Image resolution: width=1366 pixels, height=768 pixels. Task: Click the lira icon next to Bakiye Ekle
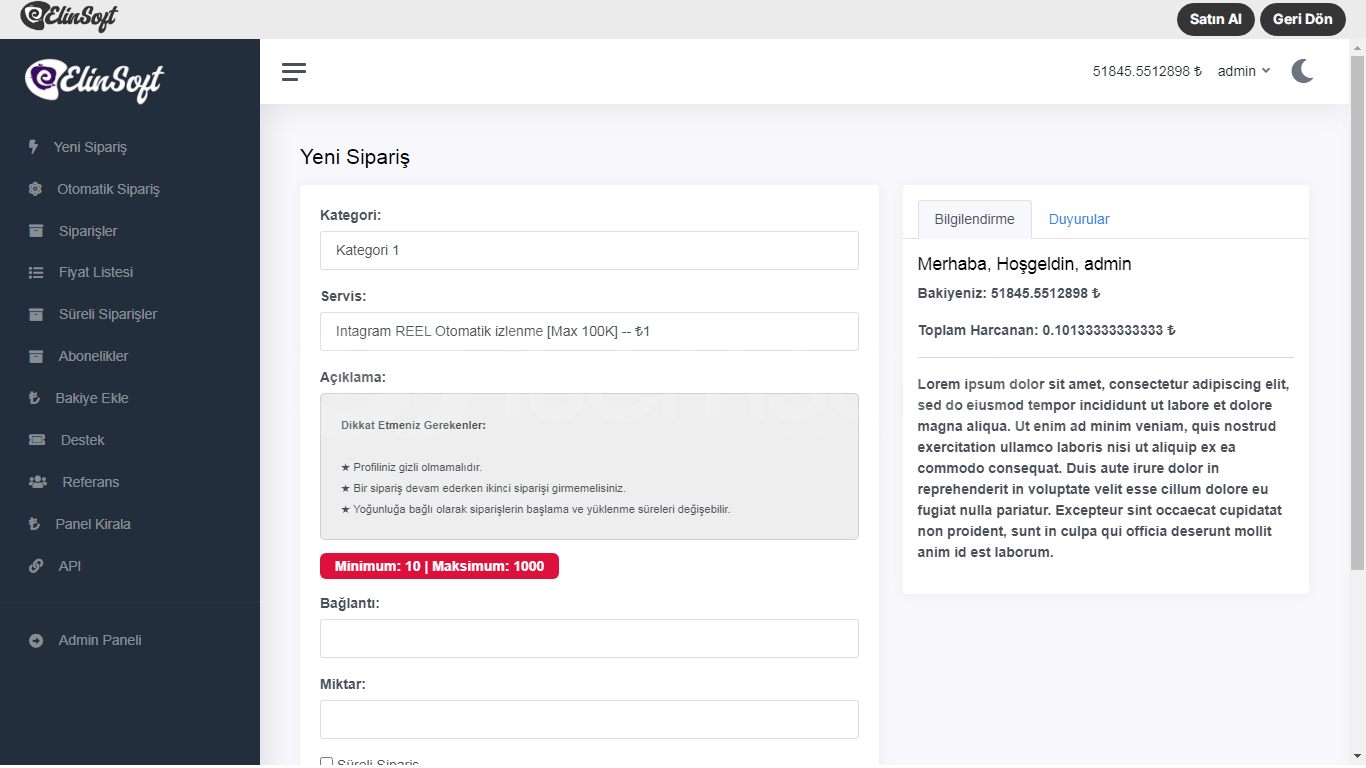click(34, 398)
